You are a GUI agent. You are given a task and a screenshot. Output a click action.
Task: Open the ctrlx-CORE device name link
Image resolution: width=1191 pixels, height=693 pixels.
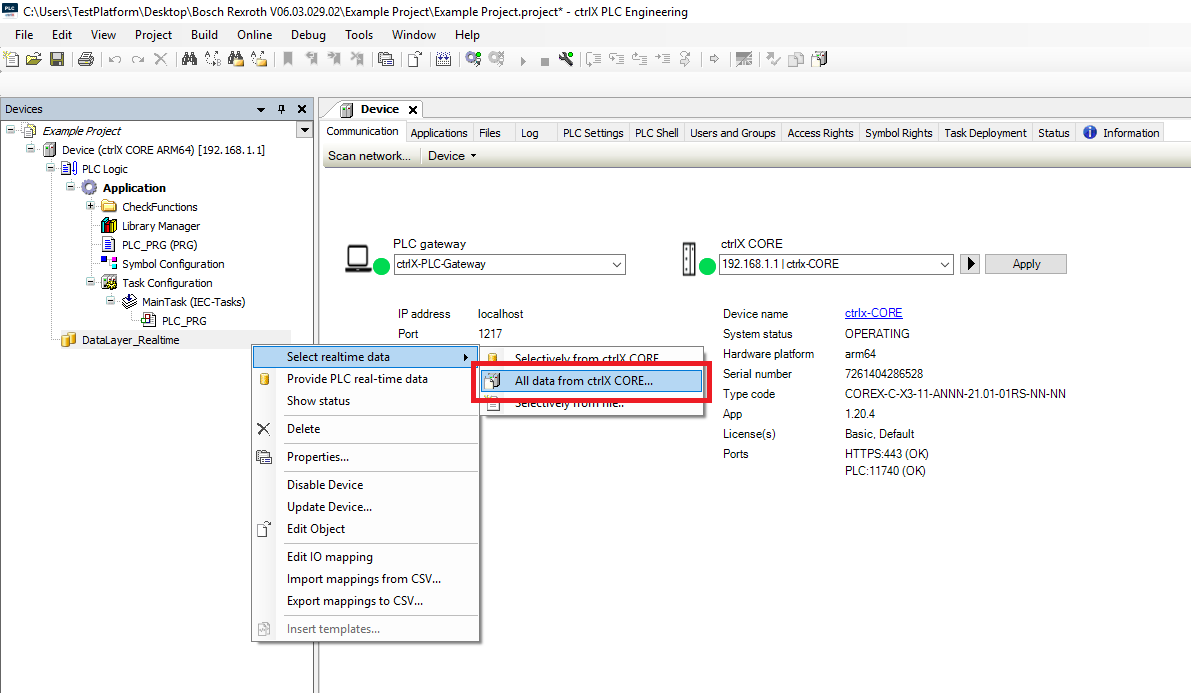point(873,314)
